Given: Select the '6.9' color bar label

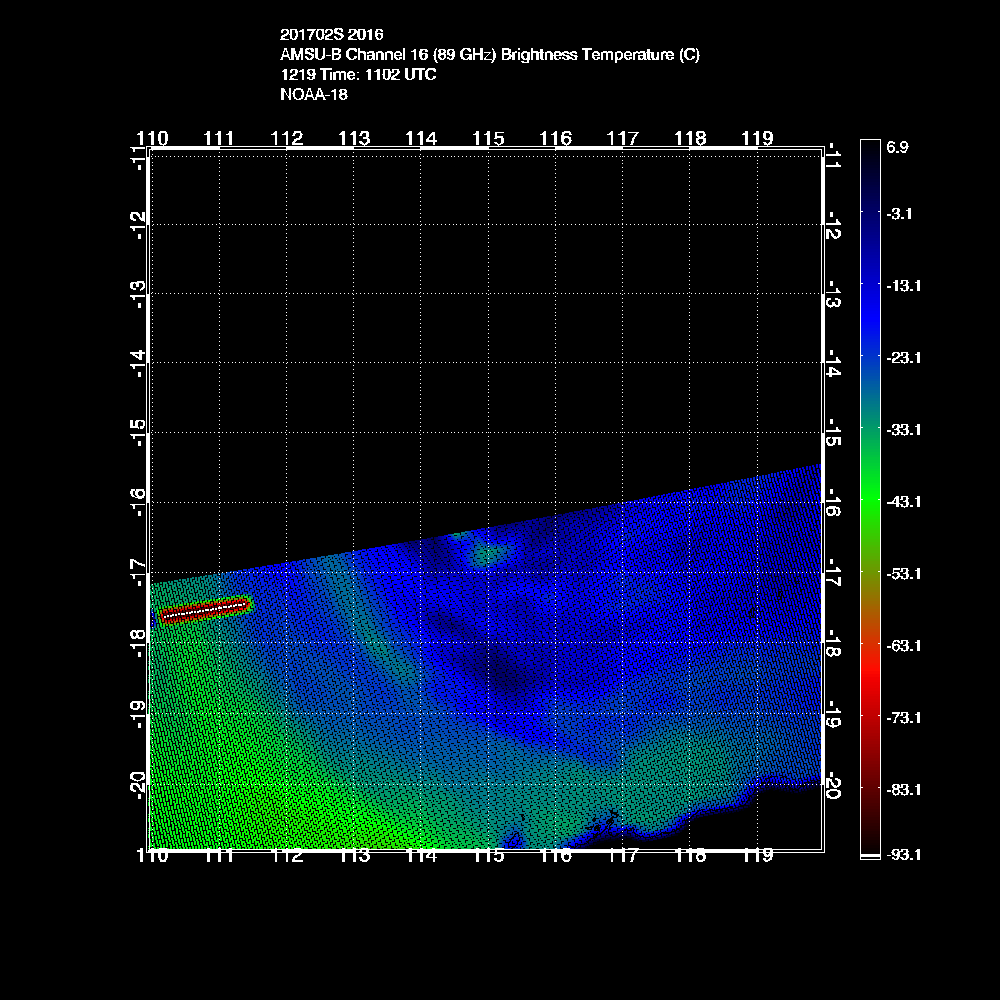Looking at the screenshot, I should coord(897,147).
